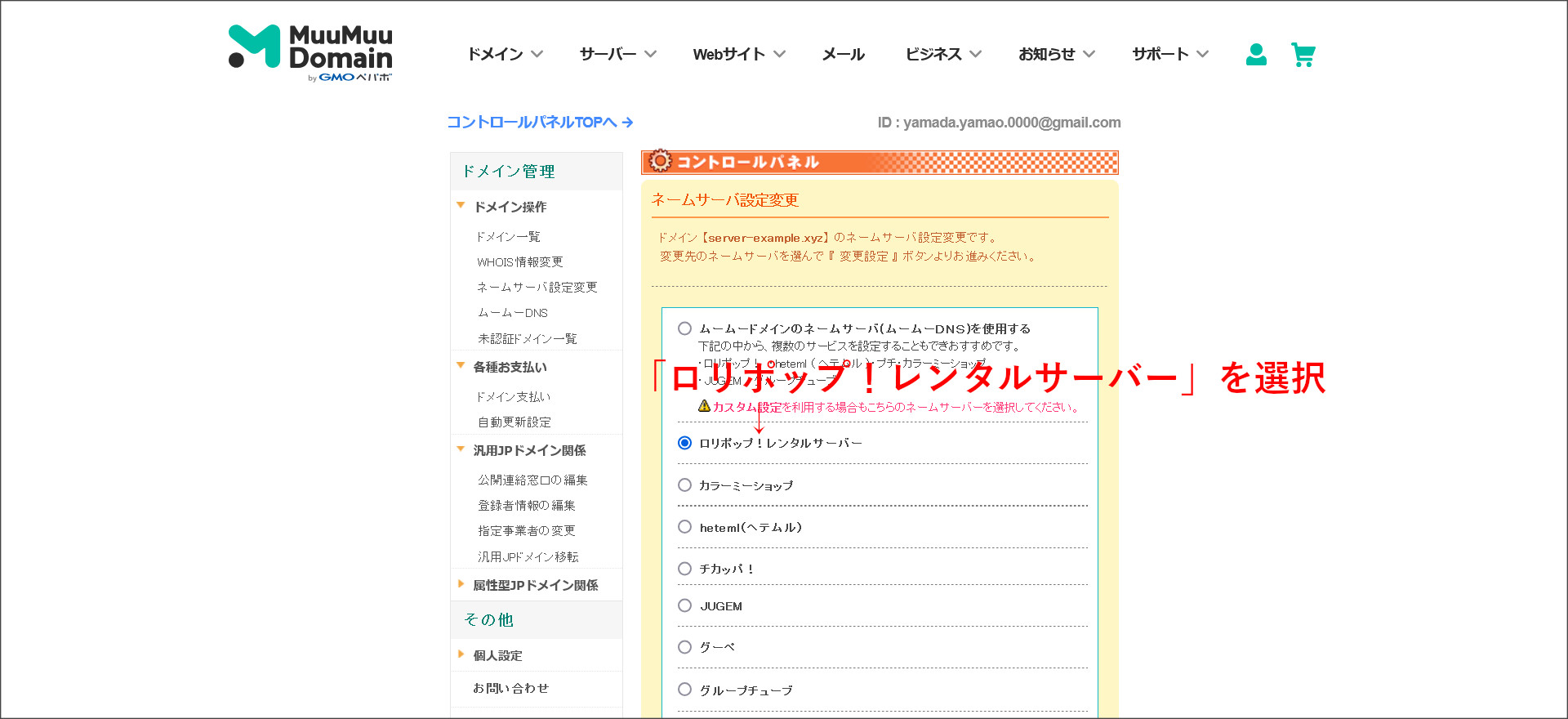
Task: Open ドメイン一覧 in sidebar
Action: click(x=509, y=236)
